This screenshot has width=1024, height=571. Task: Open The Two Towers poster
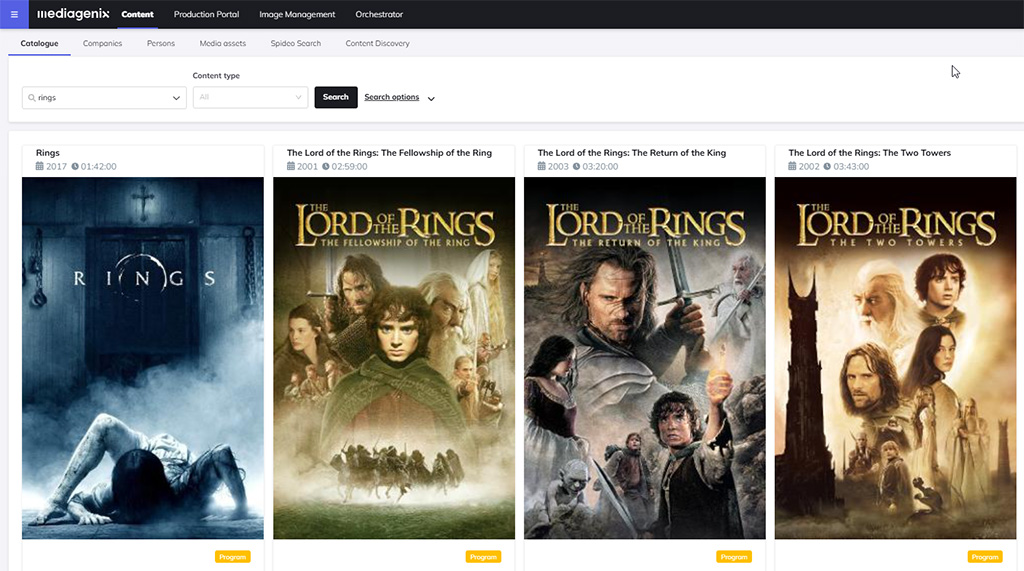(x=895, y=358)
